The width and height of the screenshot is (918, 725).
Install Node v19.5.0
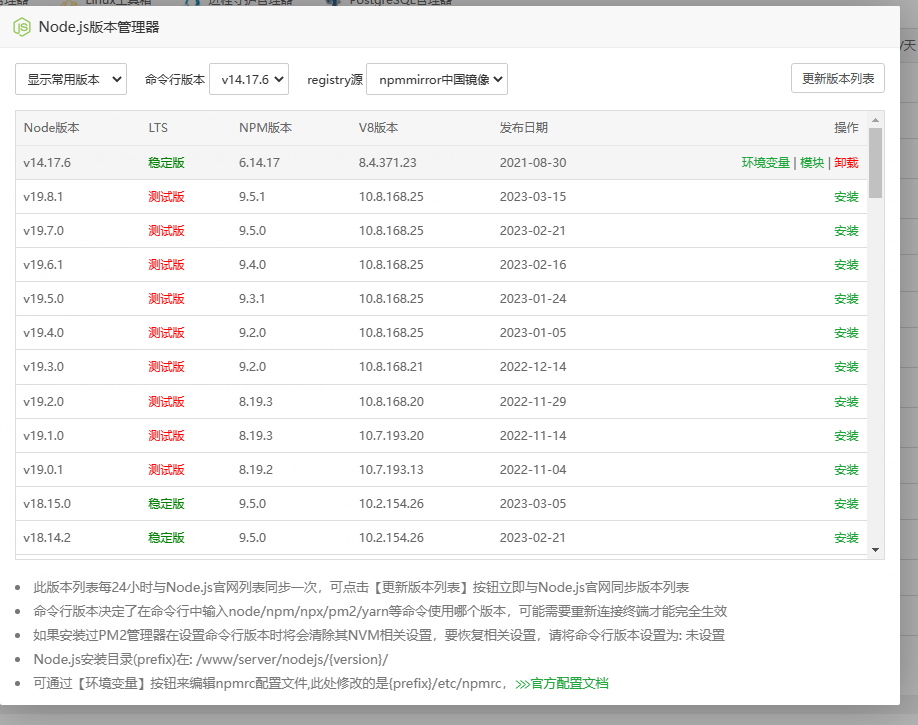click(x=847, y=299)
